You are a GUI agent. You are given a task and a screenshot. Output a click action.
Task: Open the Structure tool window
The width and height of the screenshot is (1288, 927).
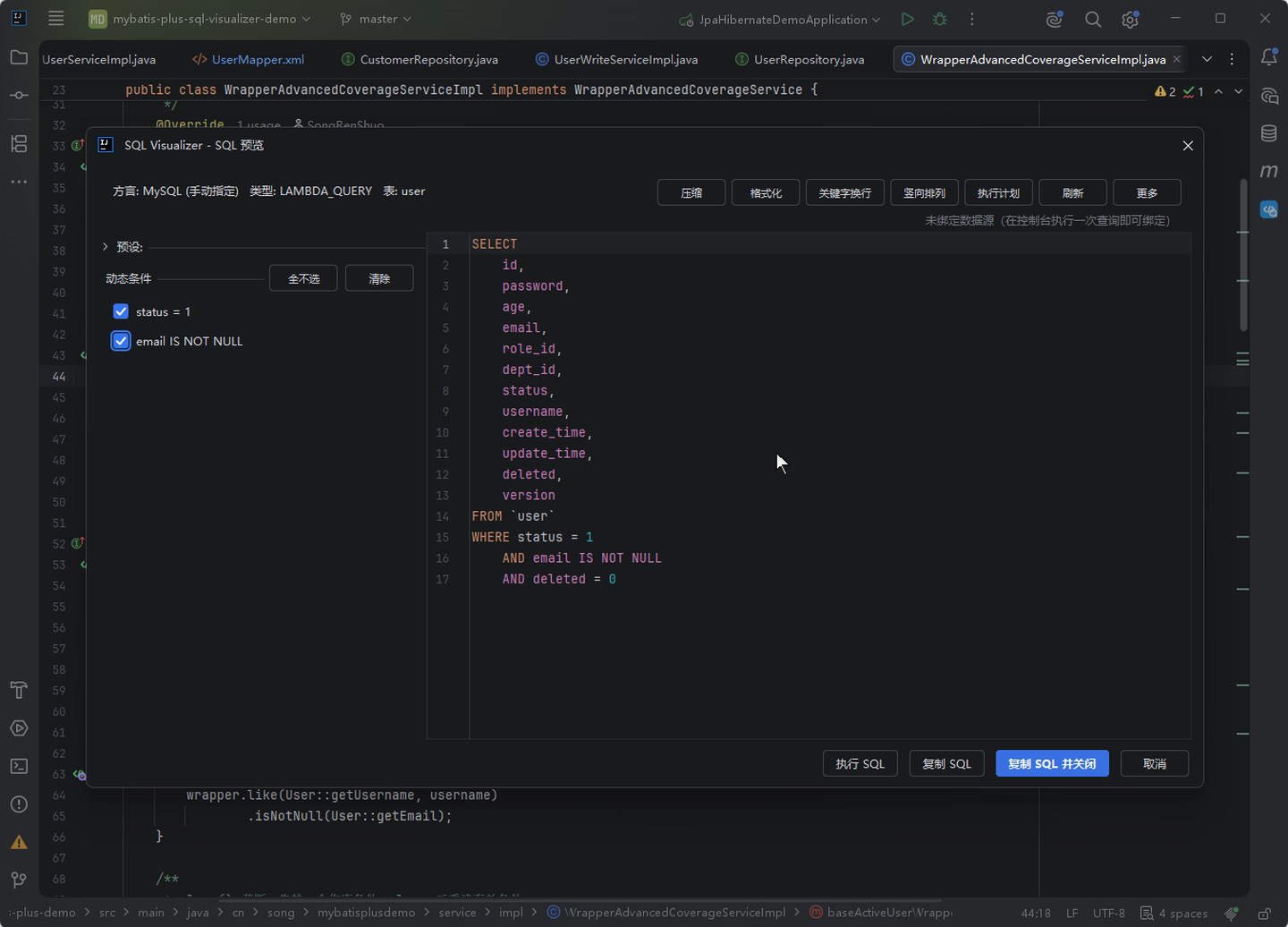(x=19, y=143)
